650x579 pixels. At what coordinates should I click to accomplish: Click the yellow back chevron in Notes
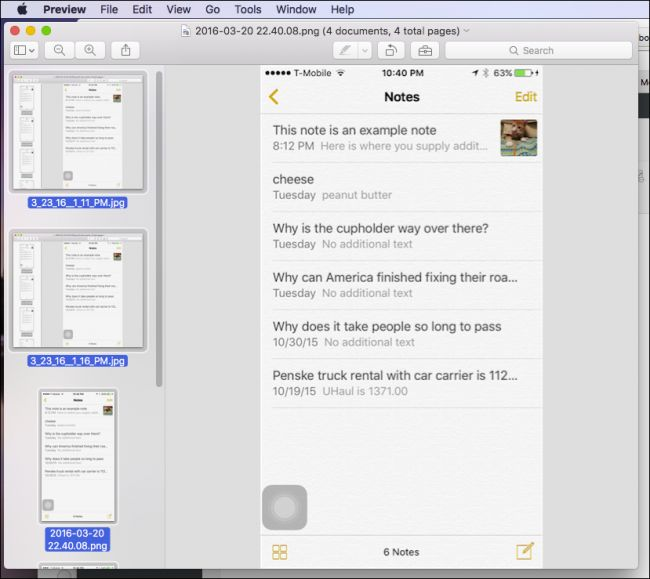coord(274,97)
